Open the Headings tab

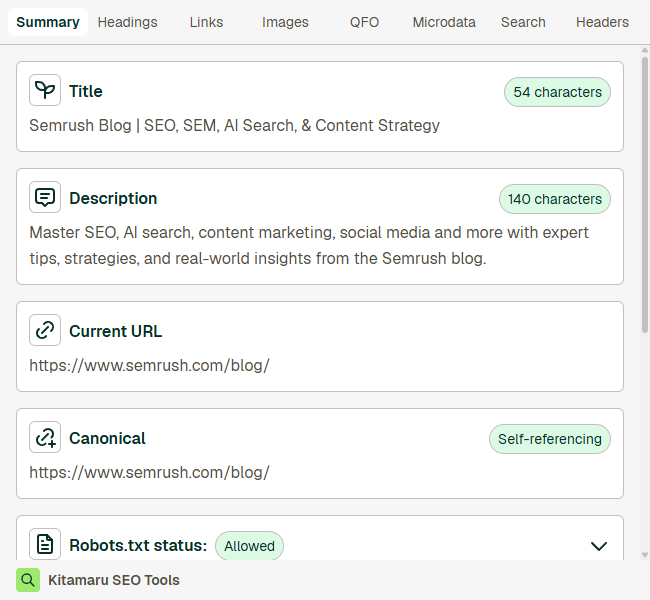tap(127, 22)
